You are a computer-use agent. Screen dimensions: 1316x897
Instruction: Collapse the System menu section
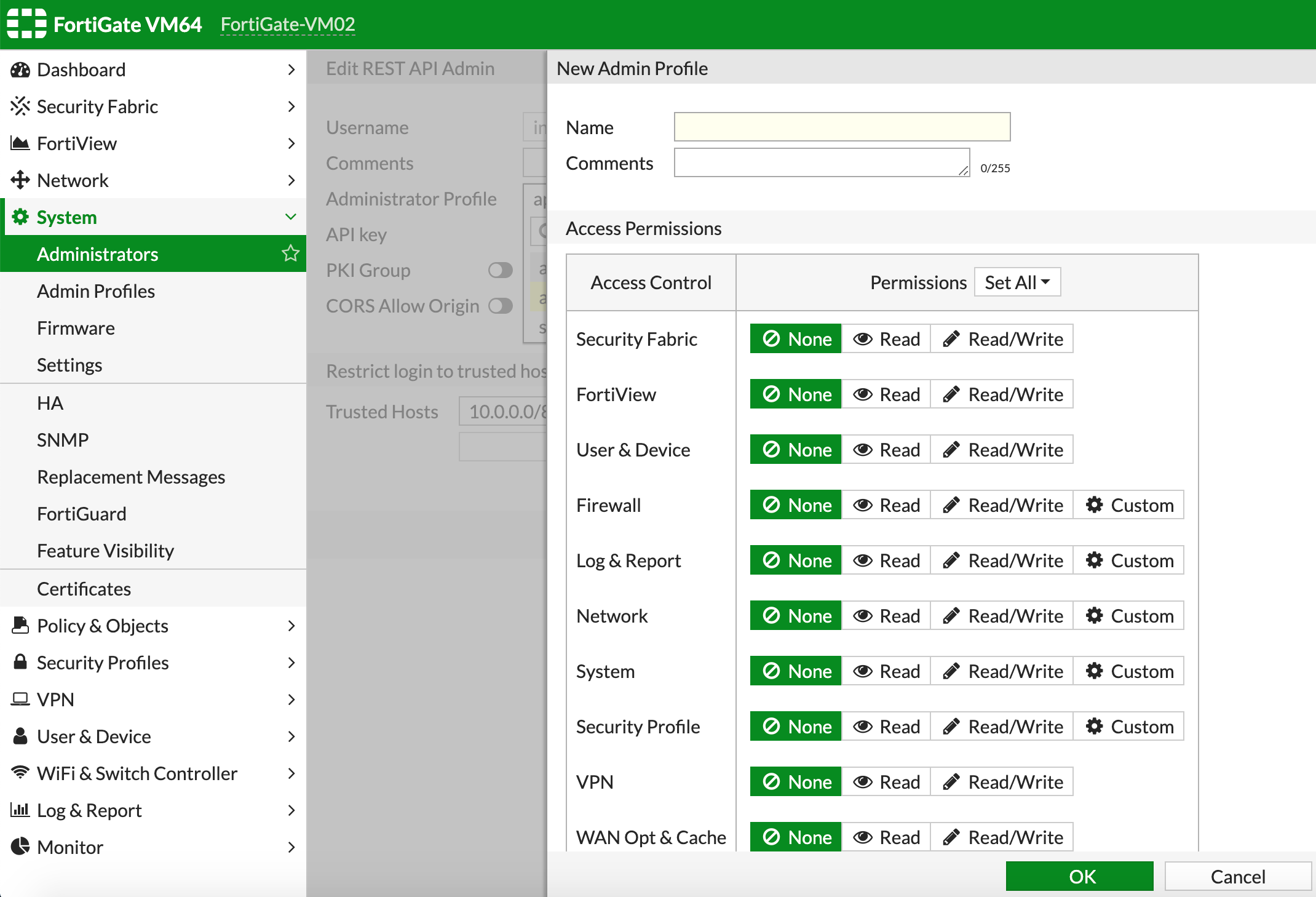290,217
